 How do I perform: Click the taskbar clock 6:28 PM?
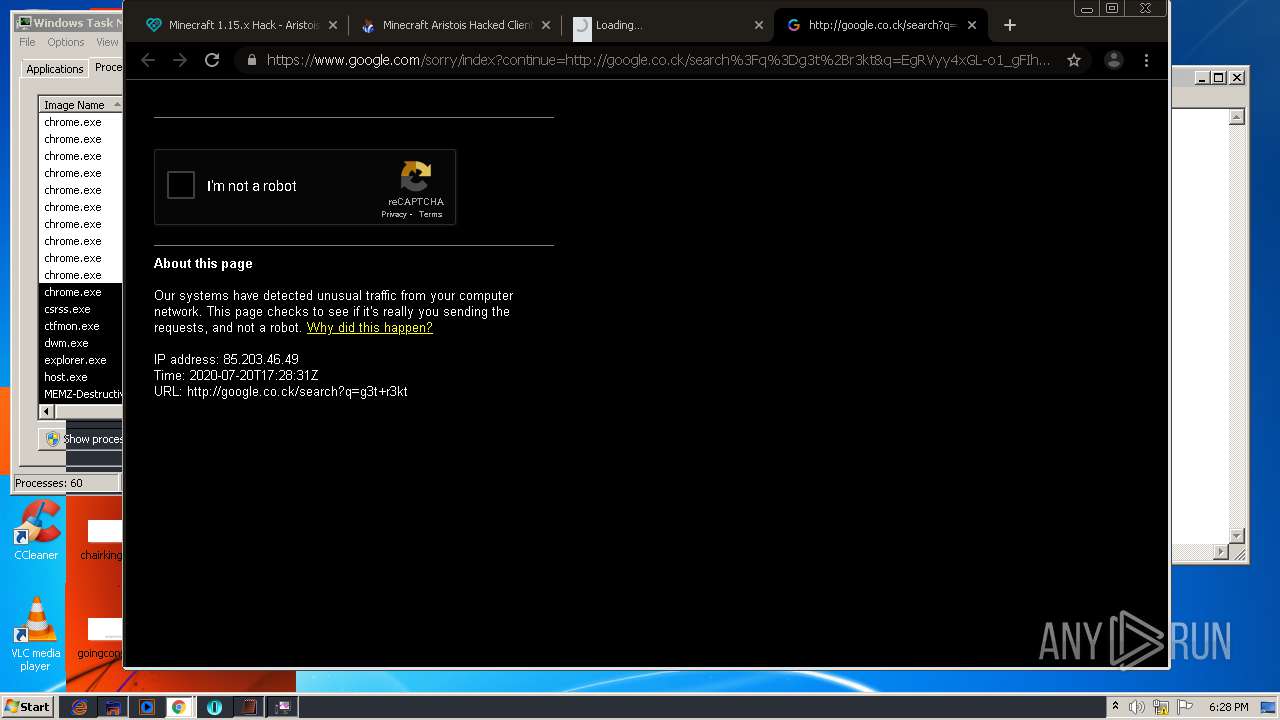1228,707
